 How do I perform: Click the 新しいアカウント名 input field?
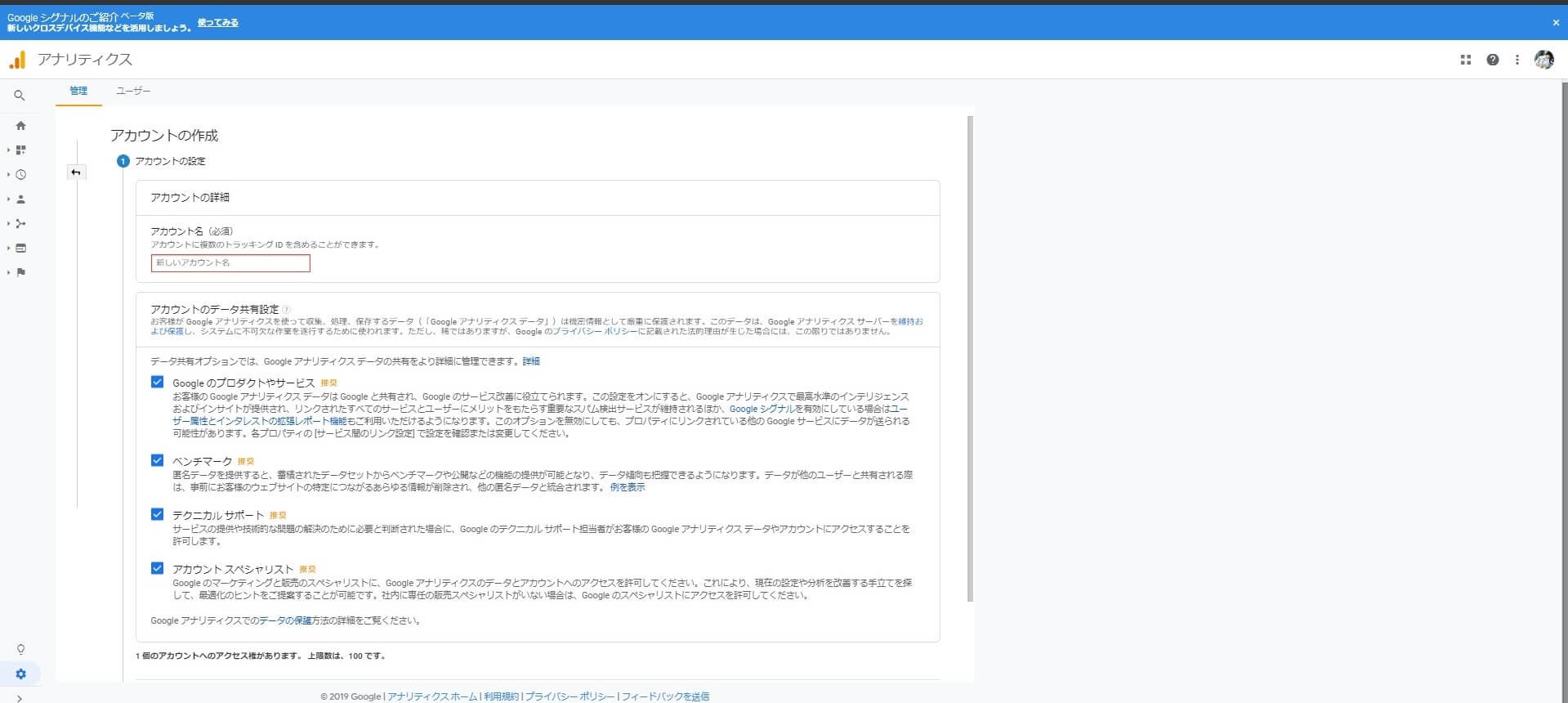(x=230, y=263)
